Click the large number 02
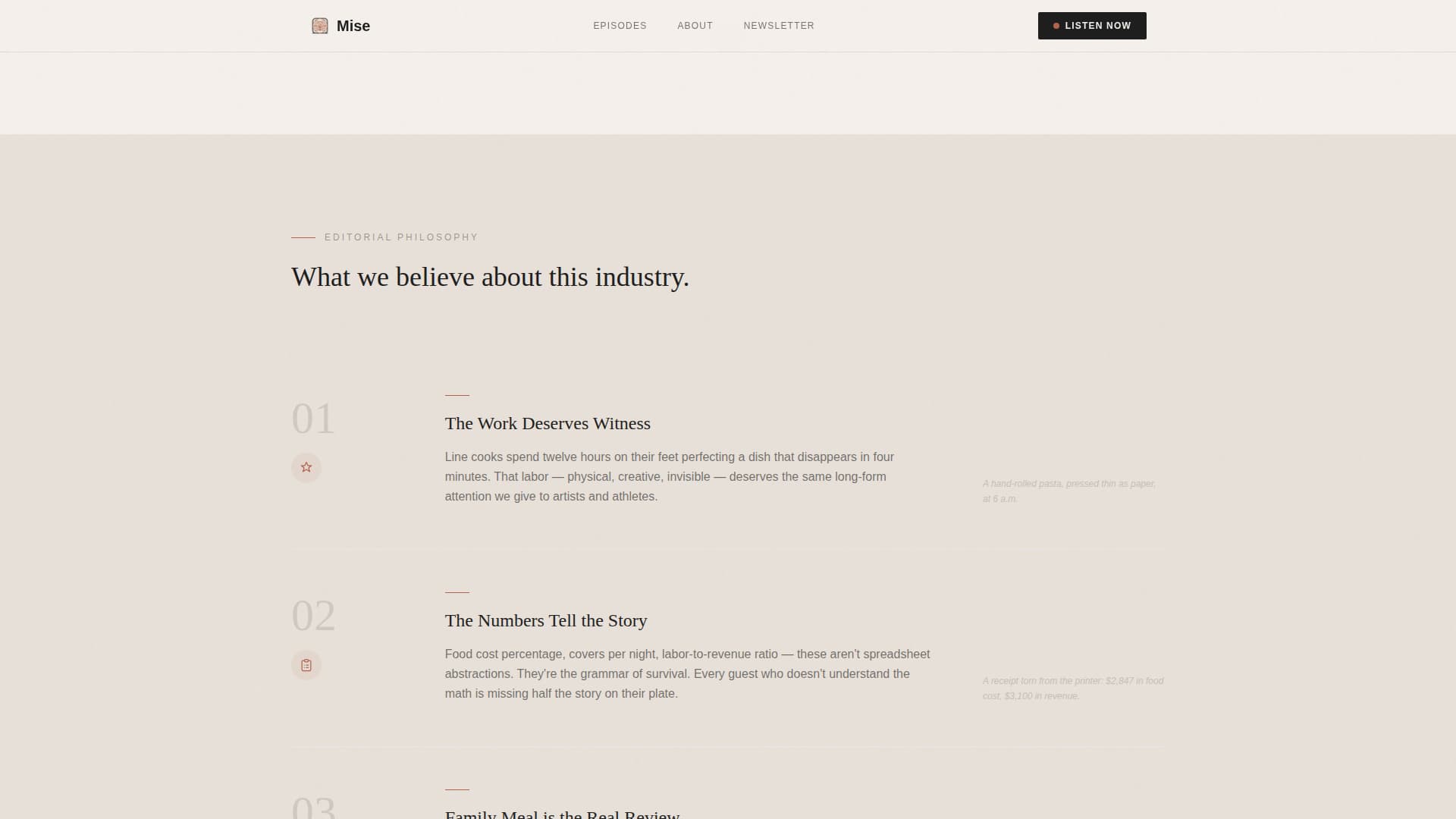Viewport: 1456px width, 819px height. tap(313, 616)
